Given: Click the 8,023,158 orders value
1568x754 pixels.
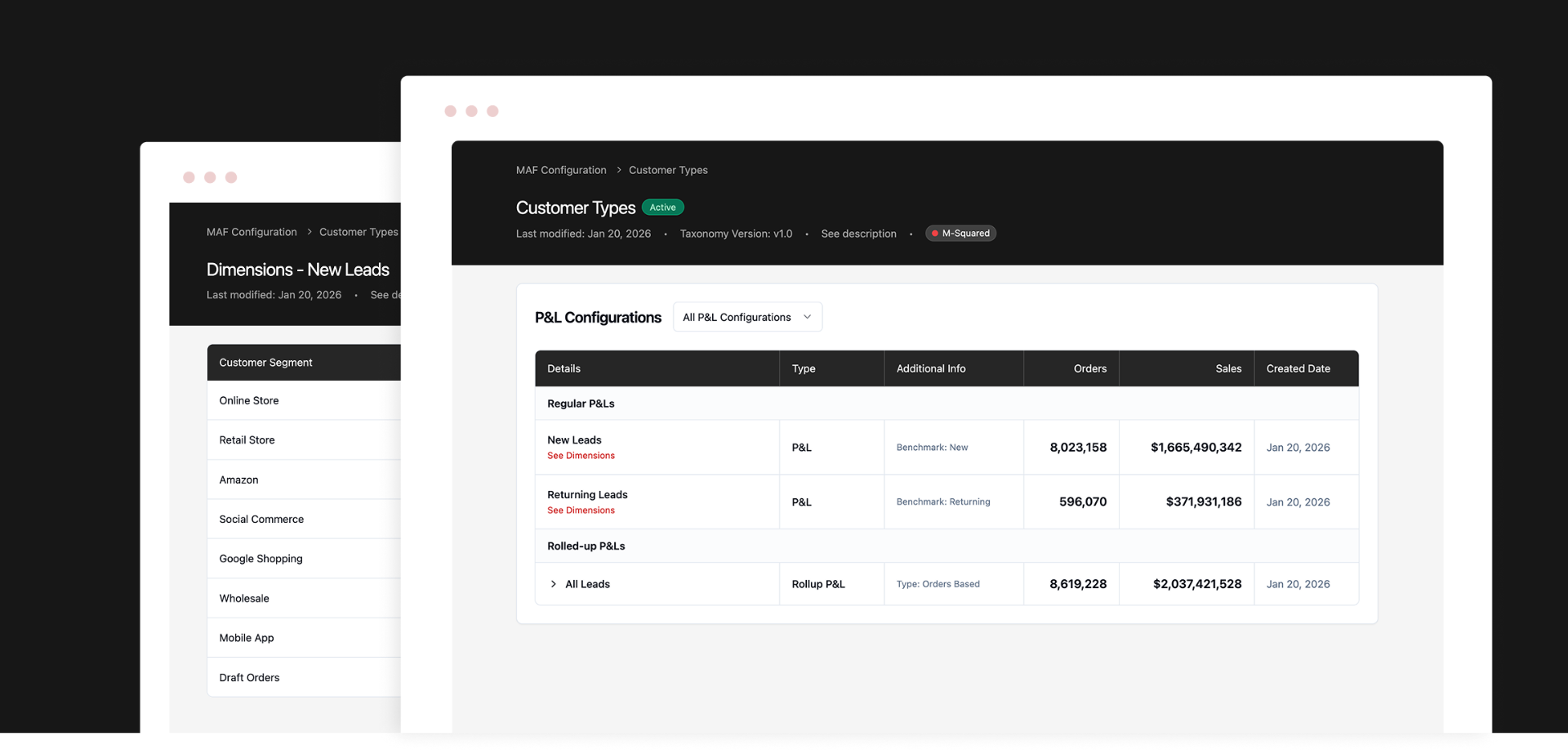Looking at the screenshot, I should 1078,448.
